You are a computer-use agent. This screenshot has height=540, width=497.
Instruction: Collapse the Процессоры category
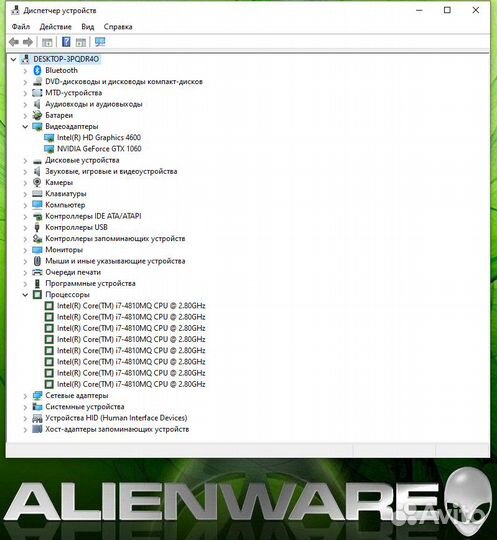(25, 295)
